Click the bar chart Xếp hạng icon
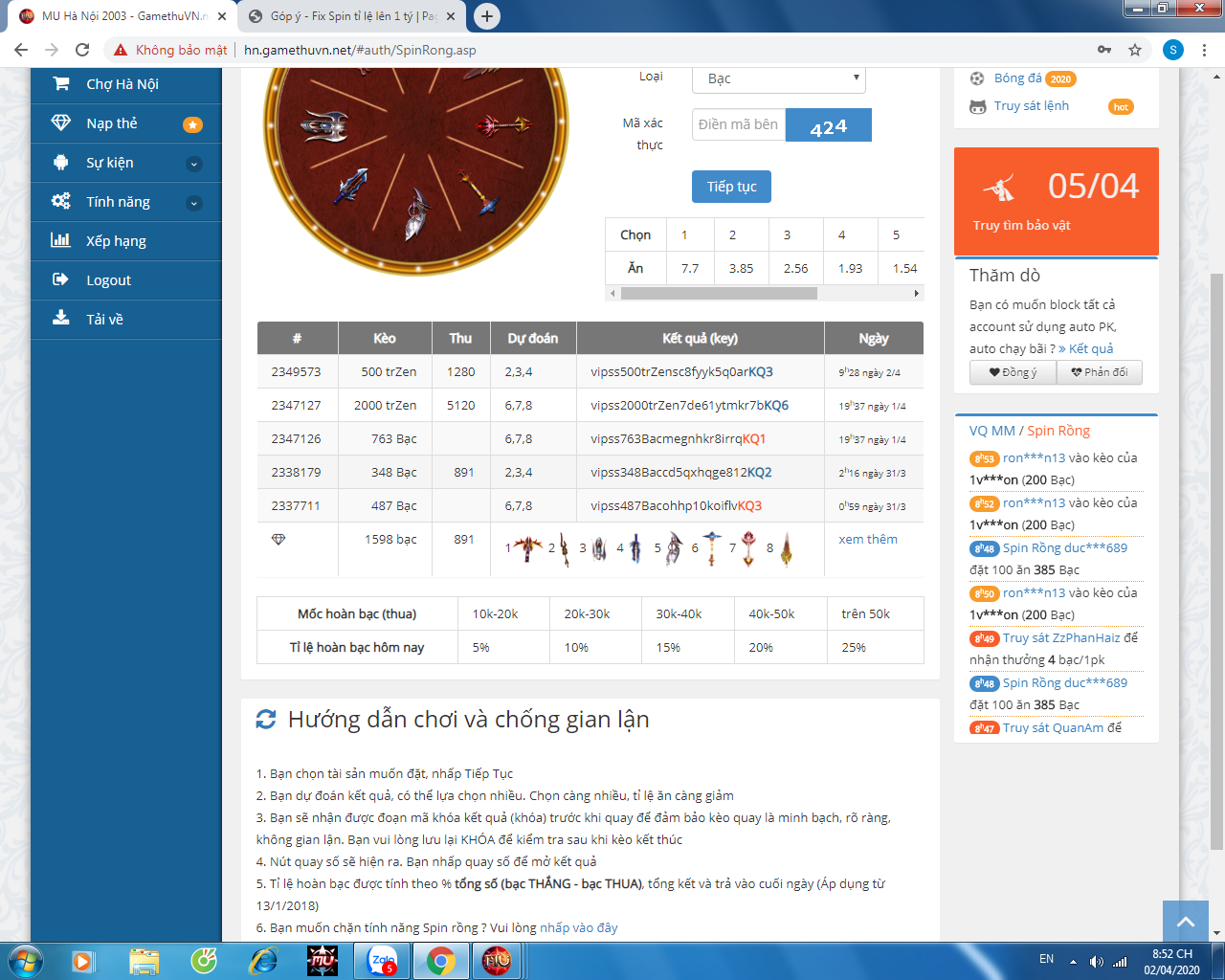Viewport: 1225px width, 980px height. 61,240
